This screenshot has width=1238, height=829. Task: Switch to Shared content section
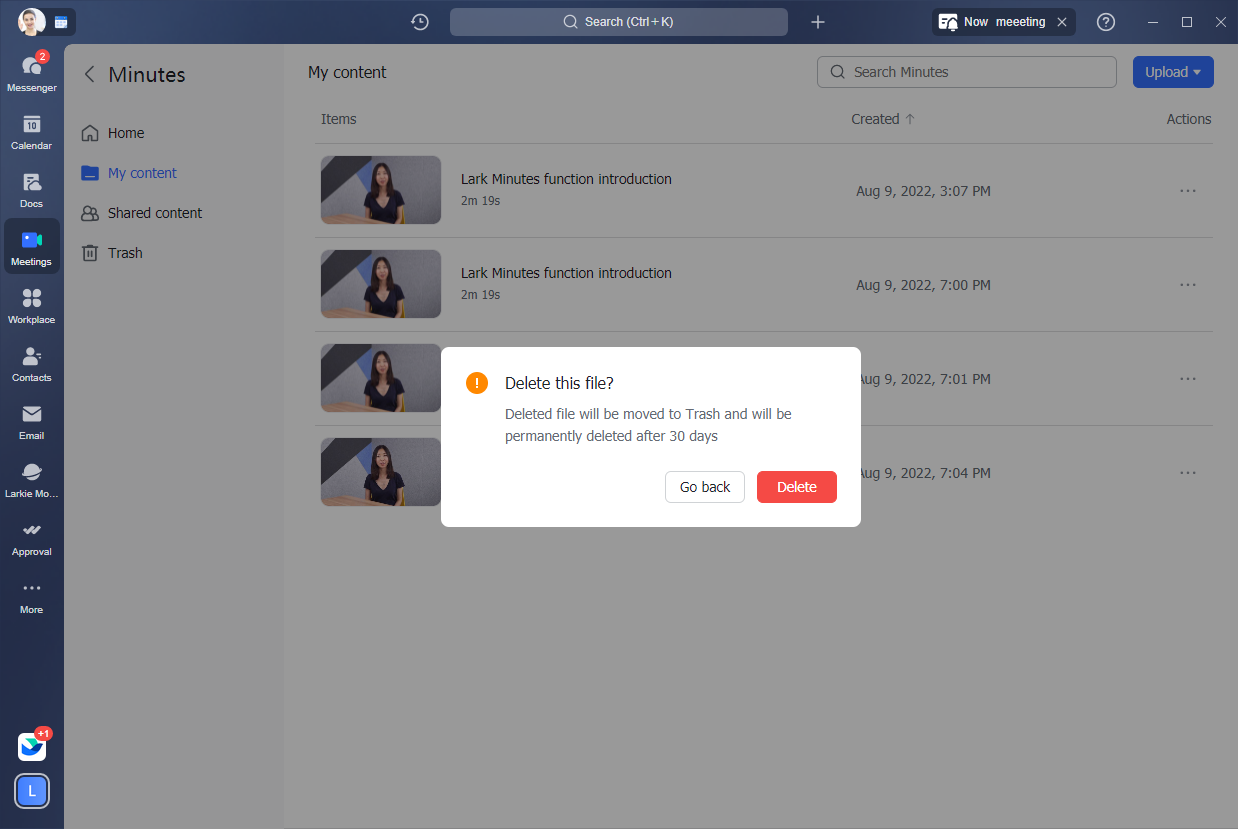point(154,213)
